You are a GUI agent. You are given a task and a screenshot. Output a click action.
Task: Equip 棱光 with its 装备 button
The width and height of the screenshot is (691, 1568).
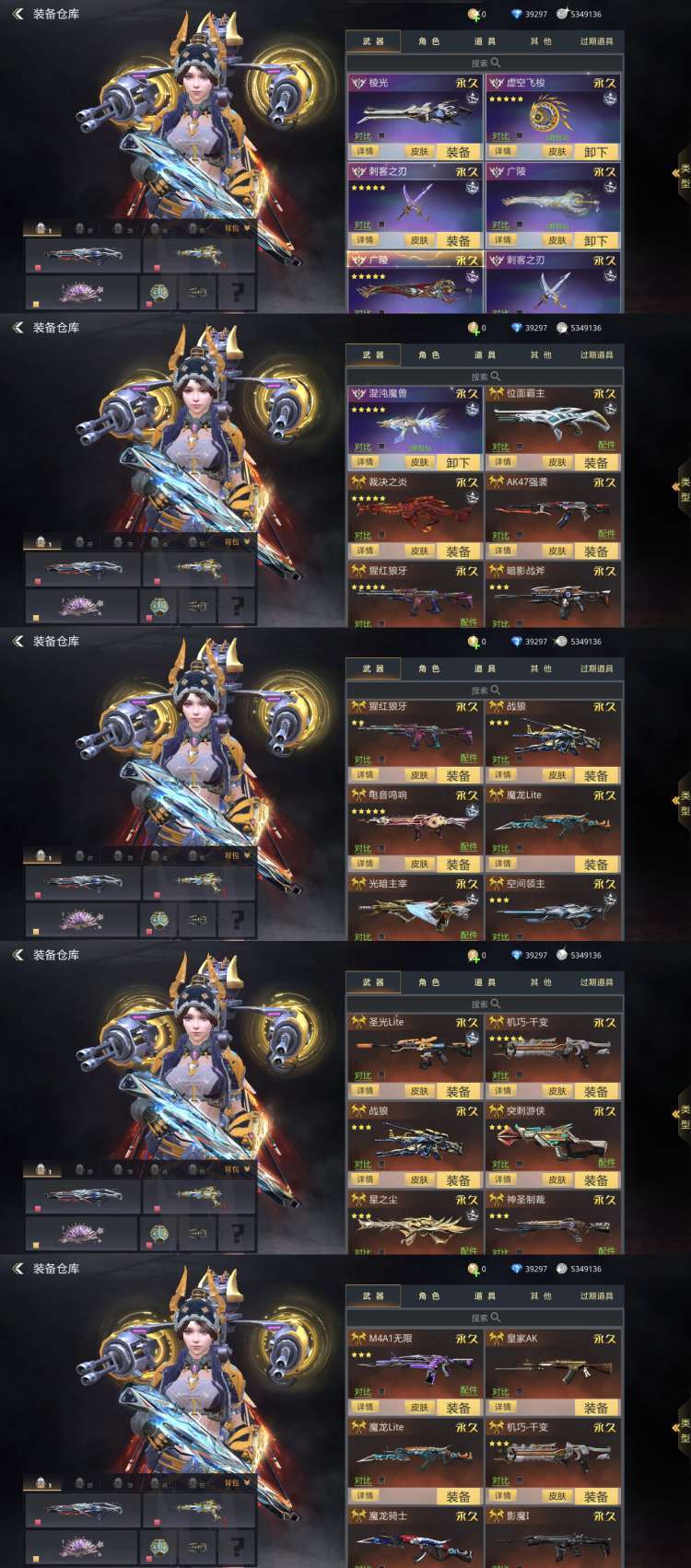458,152
